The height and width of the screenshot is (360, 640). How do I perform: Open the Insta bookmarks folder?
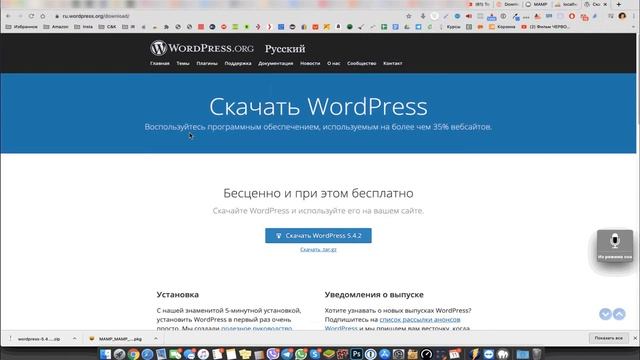click(x=83, y=27)
